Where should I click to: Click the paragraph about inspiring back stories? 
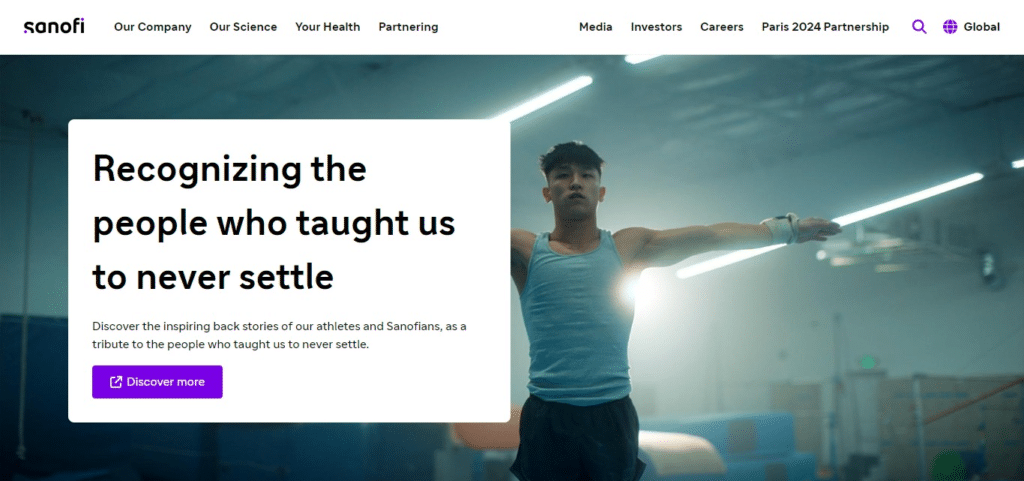coord(279,335)
